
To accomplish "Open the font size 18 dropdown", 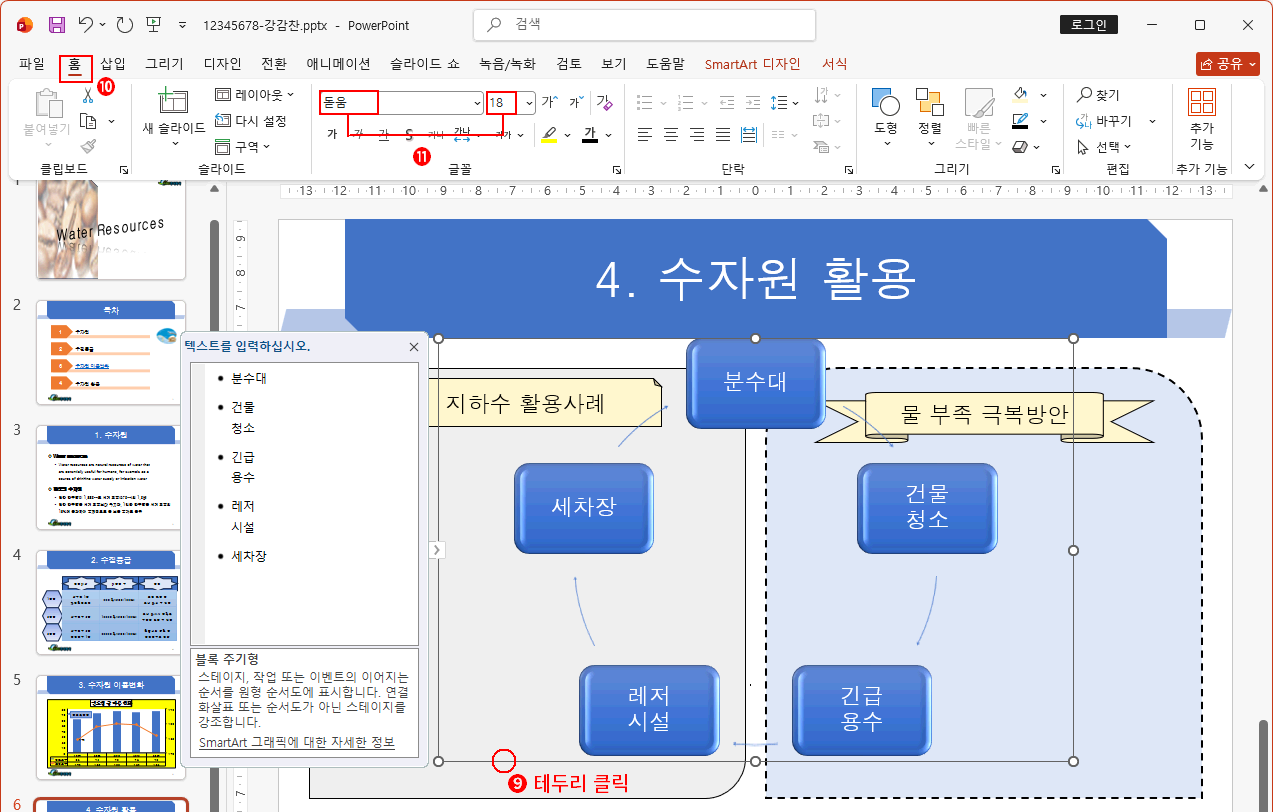I will 530,103.
